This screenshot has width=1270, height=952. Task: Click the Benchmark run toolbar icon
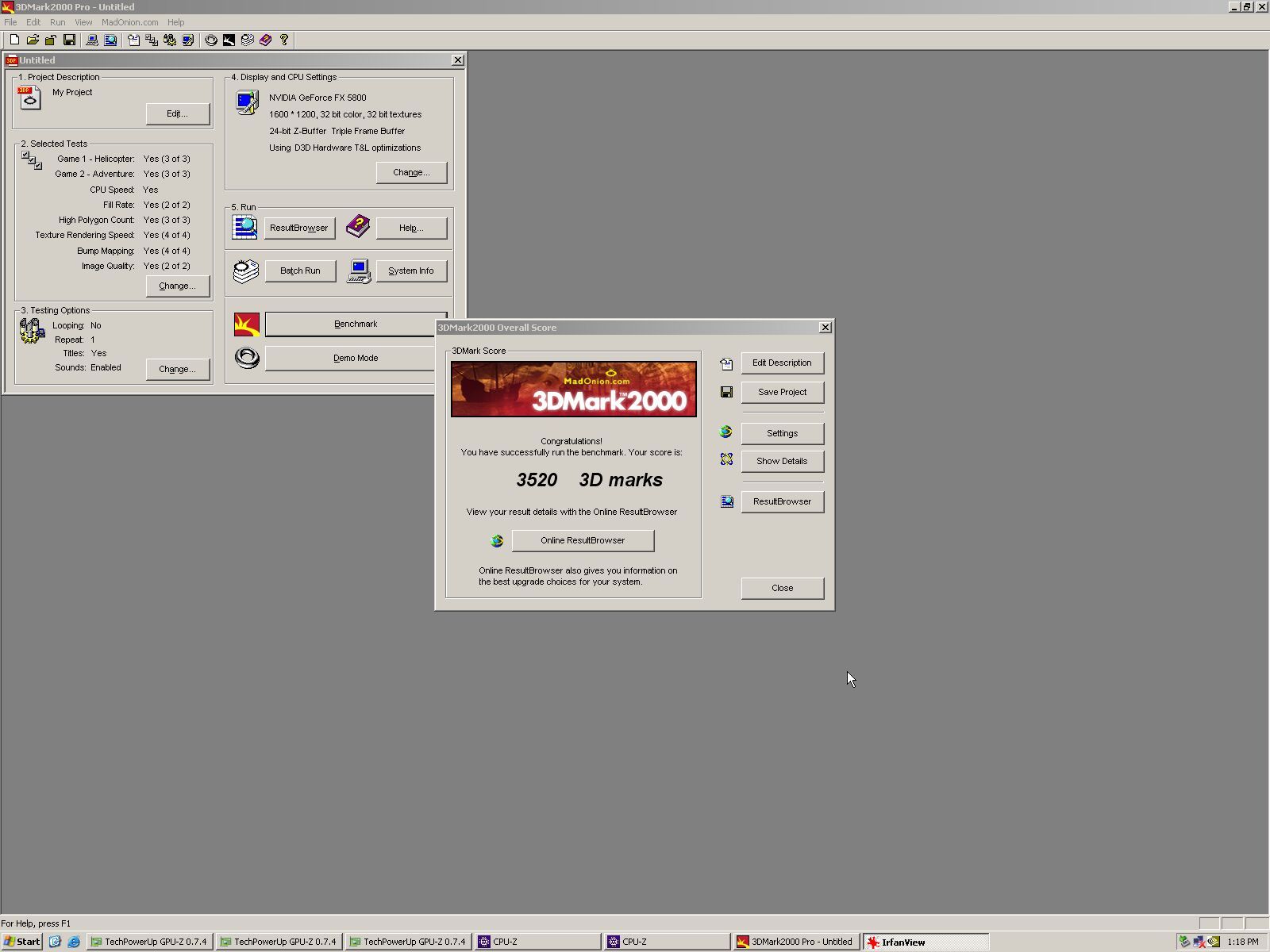click(229, 40)
